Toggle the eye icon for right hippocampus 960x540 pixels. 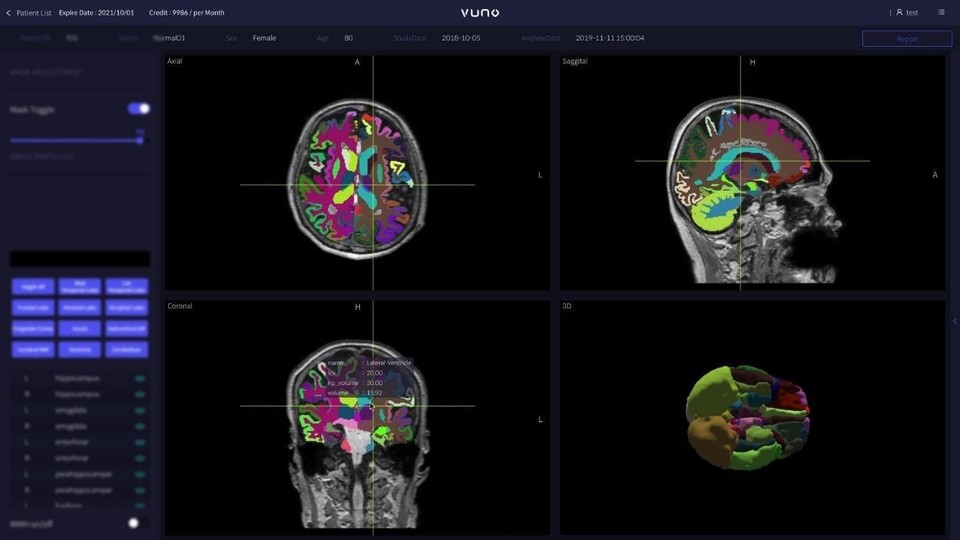139,395
